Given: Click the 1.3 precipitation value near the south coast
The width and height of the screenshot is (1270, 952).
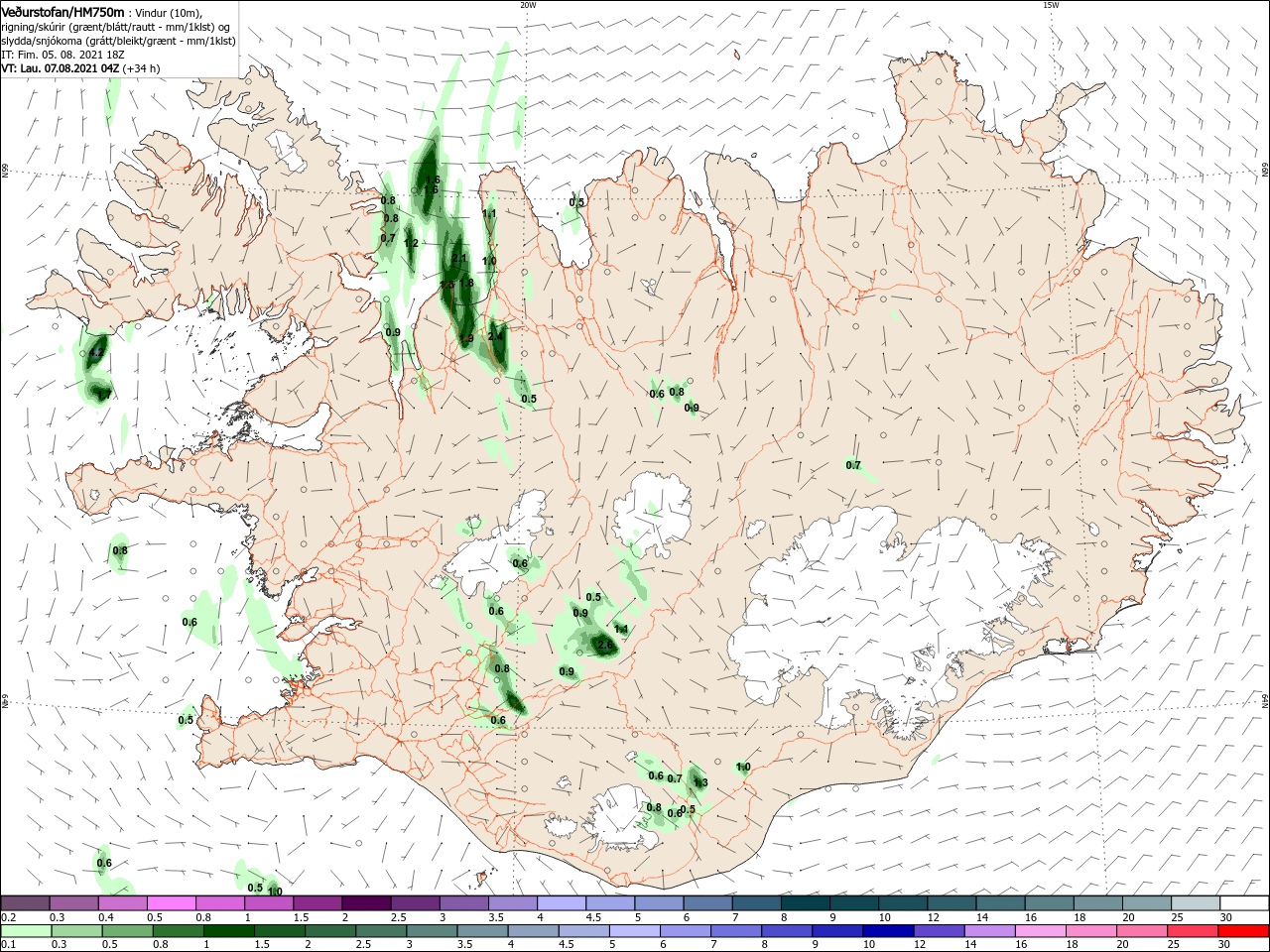Looking at the screenshot, I should click(x=700, y=782).
